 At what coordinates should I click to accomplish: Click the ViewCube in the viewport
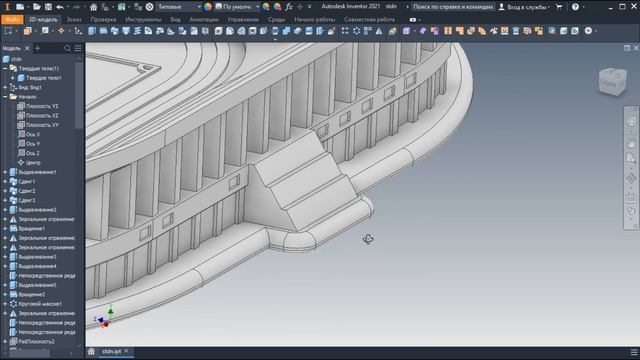tap(612, 82)
